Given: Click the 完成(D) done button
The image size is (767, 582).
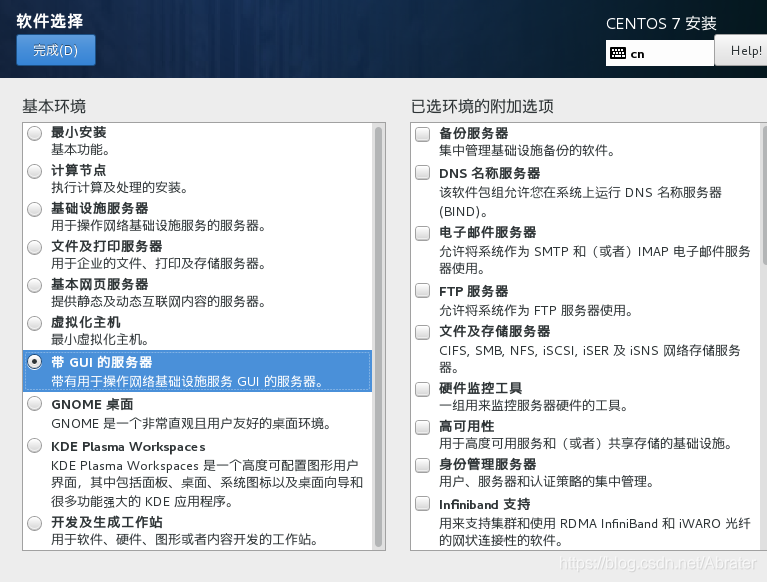Looking at the screenshot, I should tap(56, 50).
